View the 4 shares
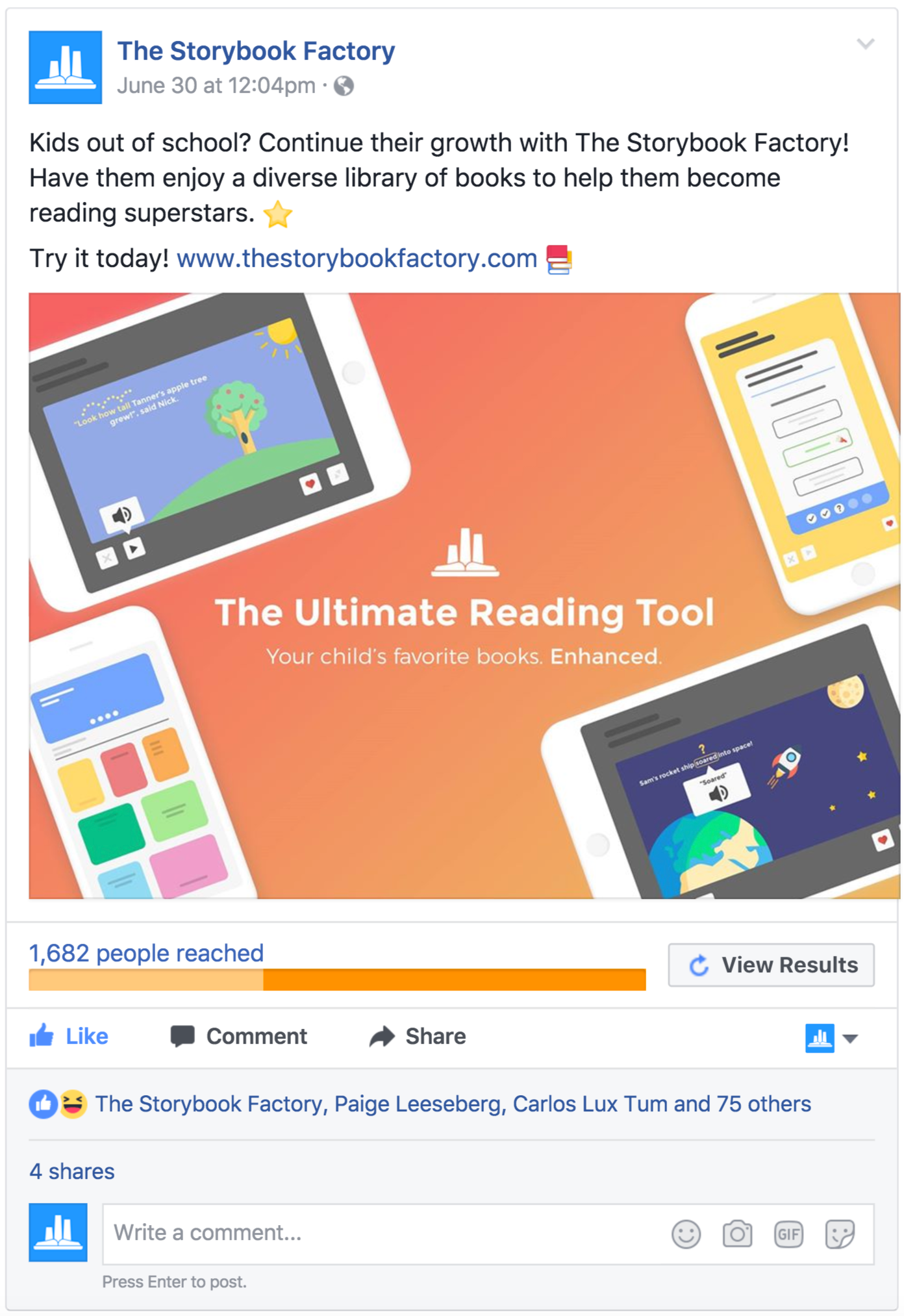This screenshot has height=1316, width=904. pyautogui.click(x=72, y=1171)
